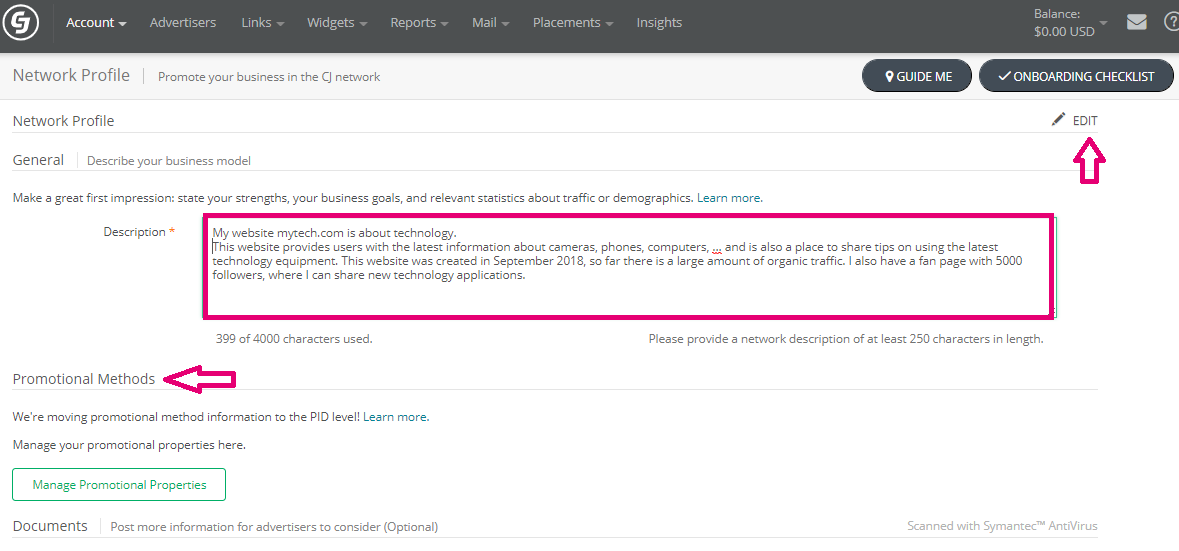The width and height of the screenshot is (1179, 551).
Task: Go to the Advertisers page
Action: click(x=183, y=22)
